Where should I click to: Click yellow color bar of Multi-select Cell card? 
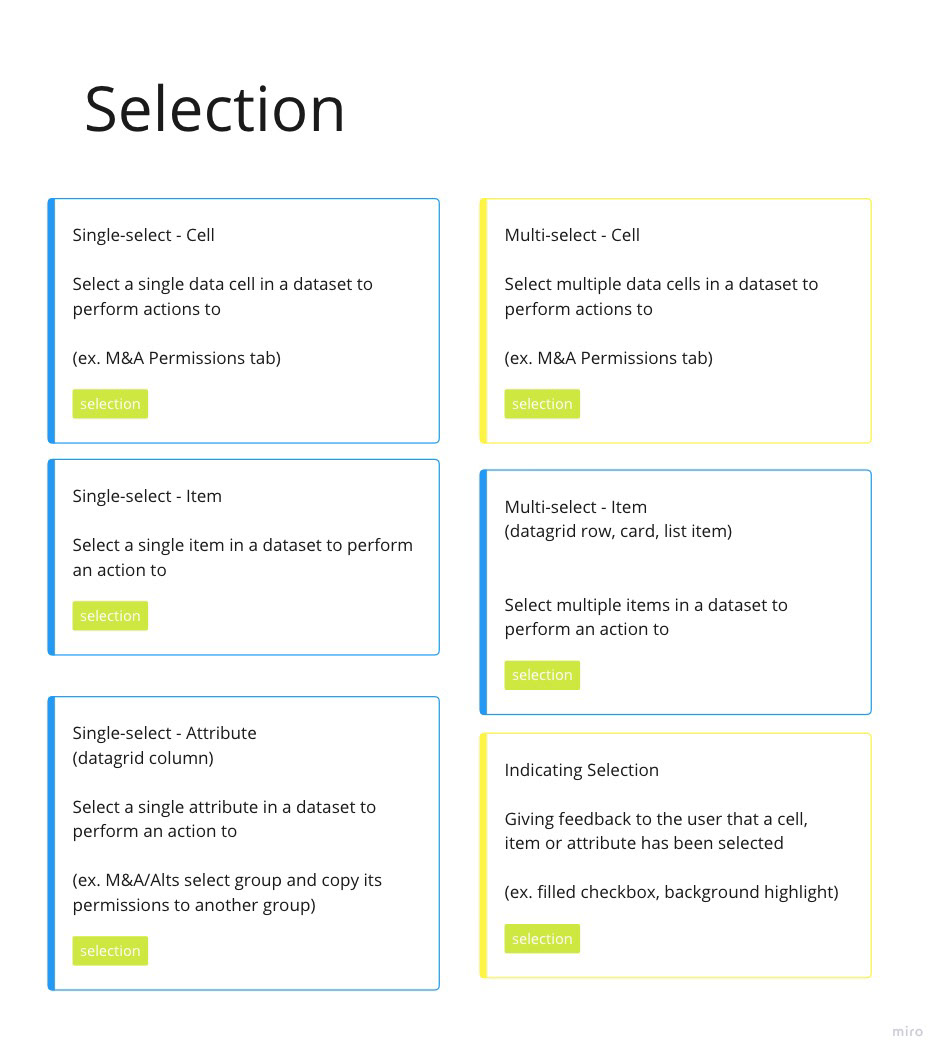[x=483, y=321]
